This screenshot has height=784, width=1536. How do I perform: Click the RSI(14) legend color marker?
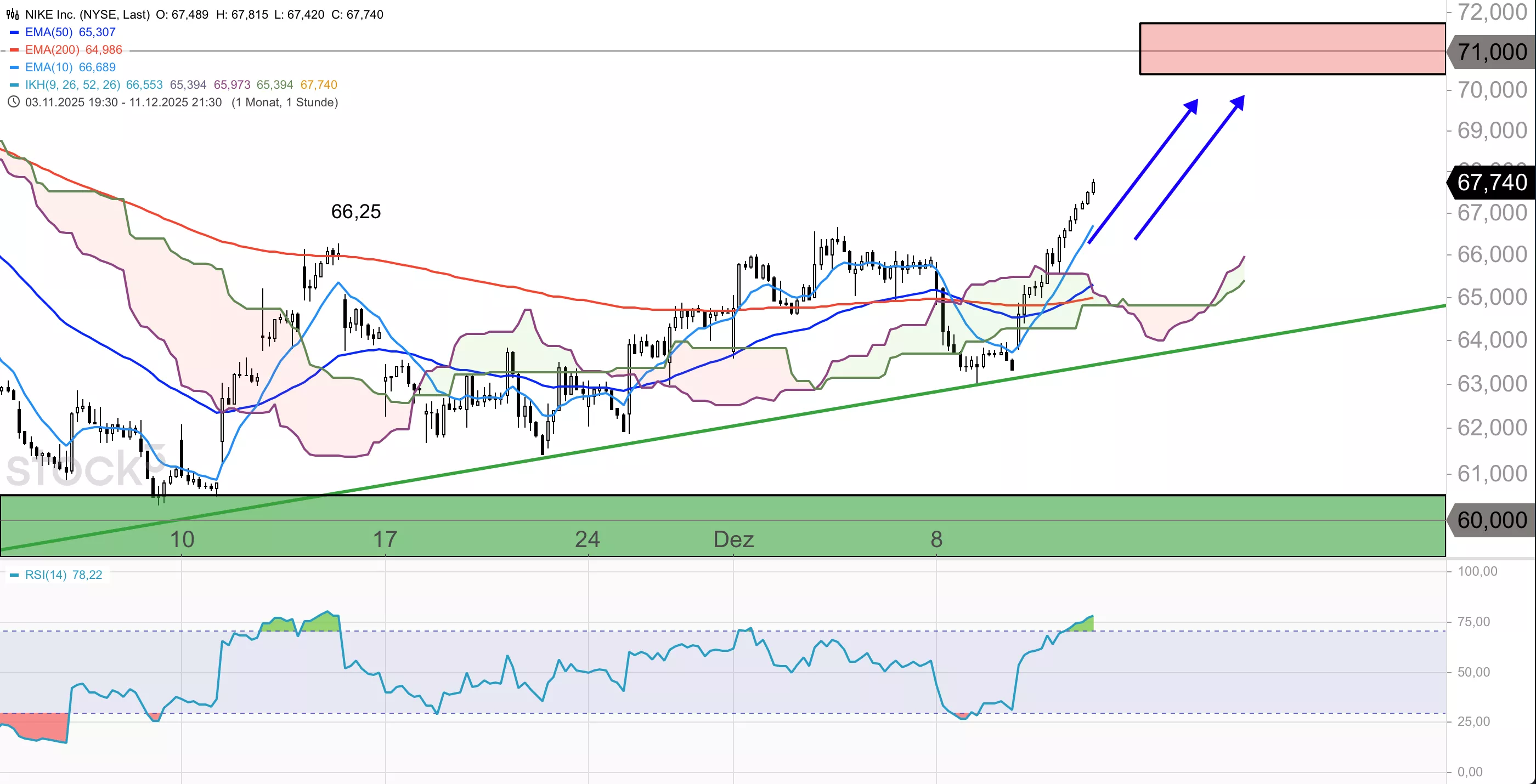(14, 575)
